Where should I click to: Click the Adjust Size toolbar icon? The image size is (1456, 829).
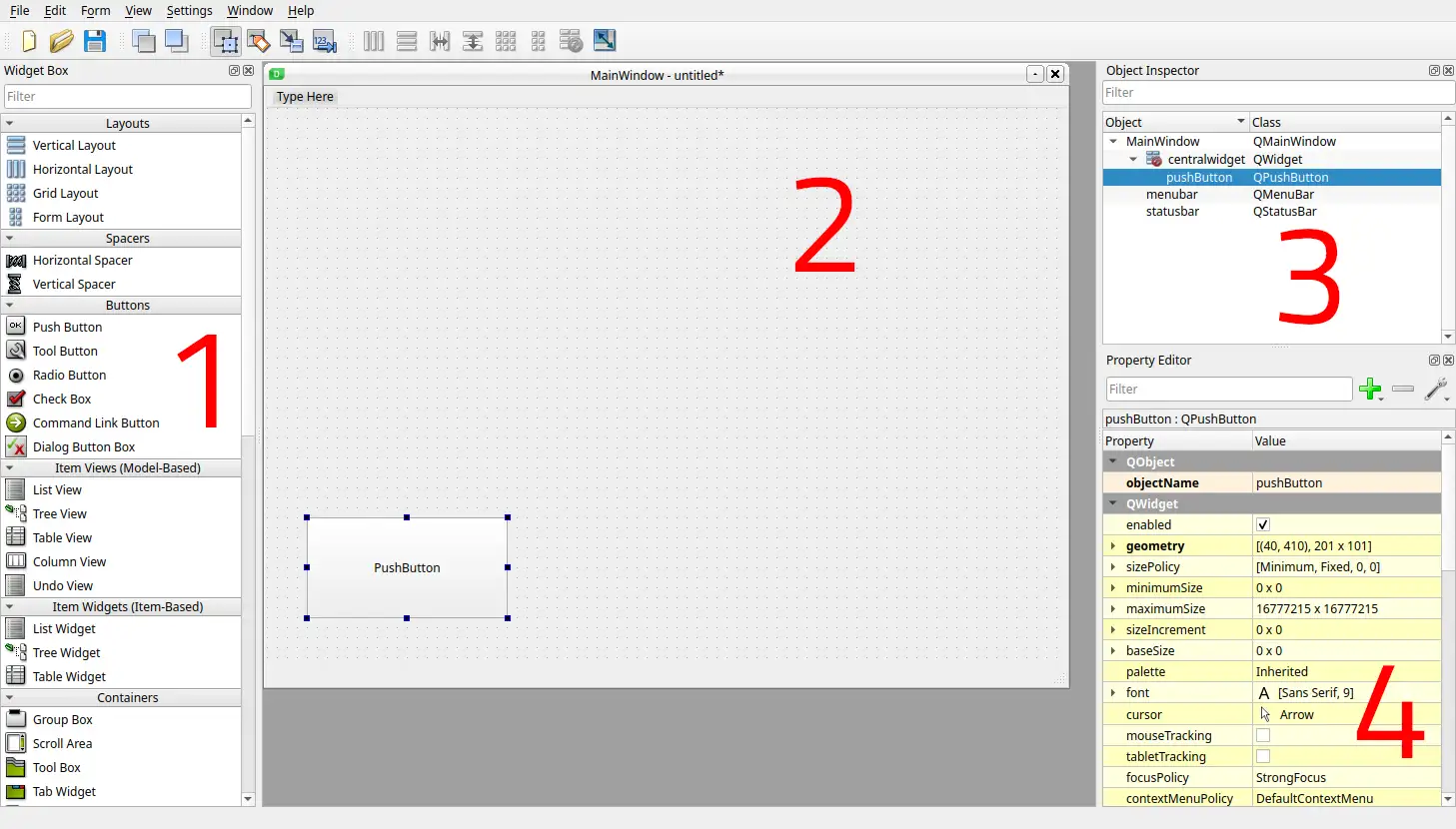tap(605, 41)
